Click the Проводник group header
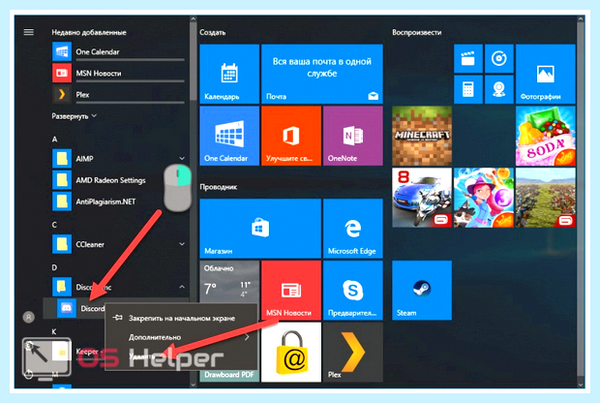 [x=218, y=187]
